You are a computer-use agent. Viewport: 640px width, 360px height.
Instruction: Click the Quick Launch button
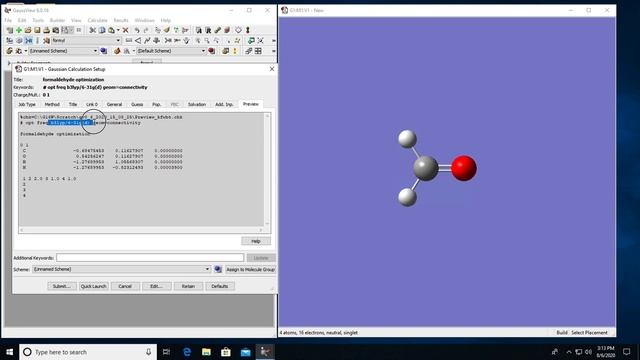(x=93, y=286)
